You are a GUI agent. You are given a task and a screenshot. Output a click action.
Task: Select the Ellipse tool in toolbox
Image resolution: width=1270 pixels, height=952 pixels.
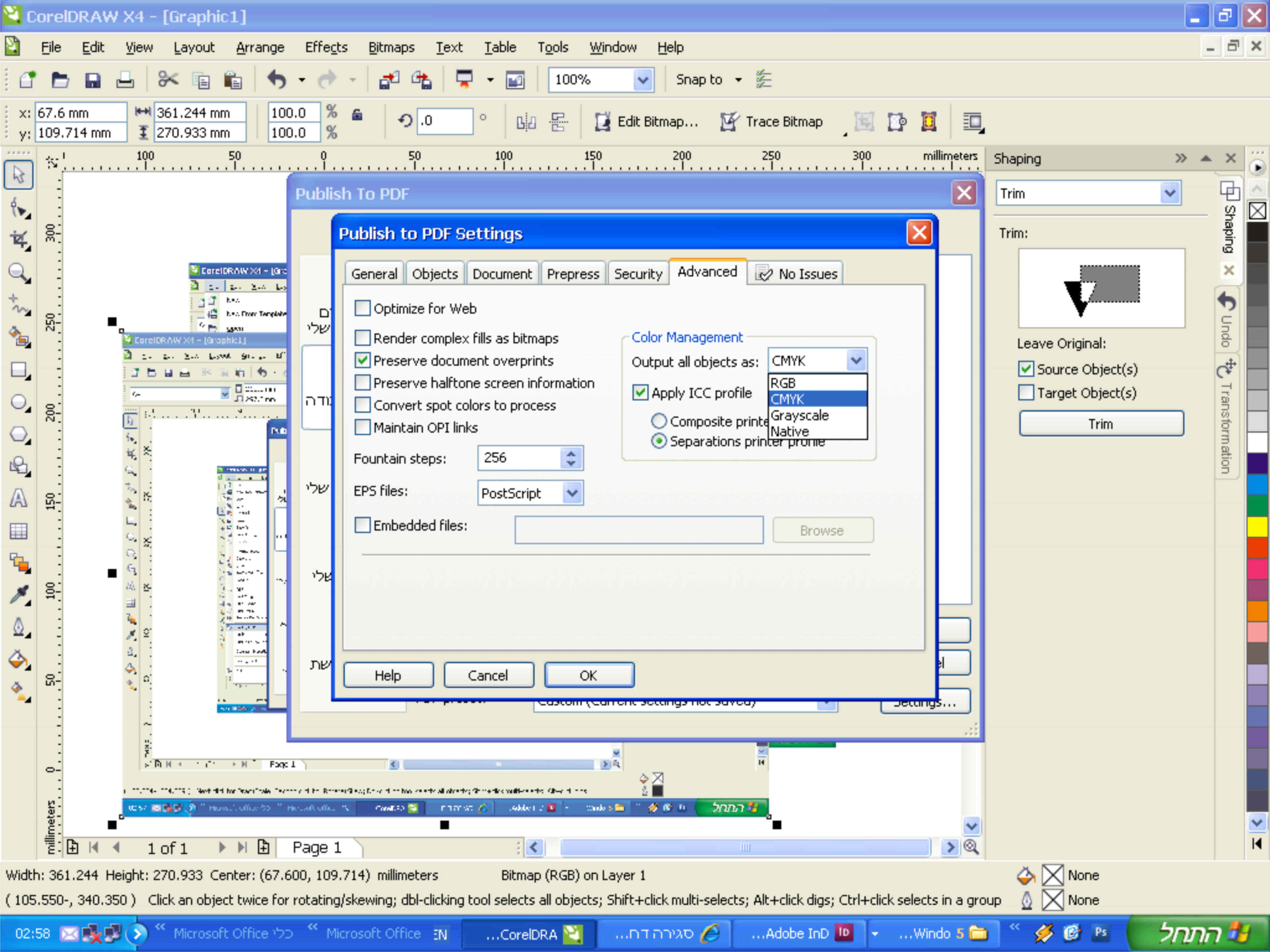click(18, 402)
